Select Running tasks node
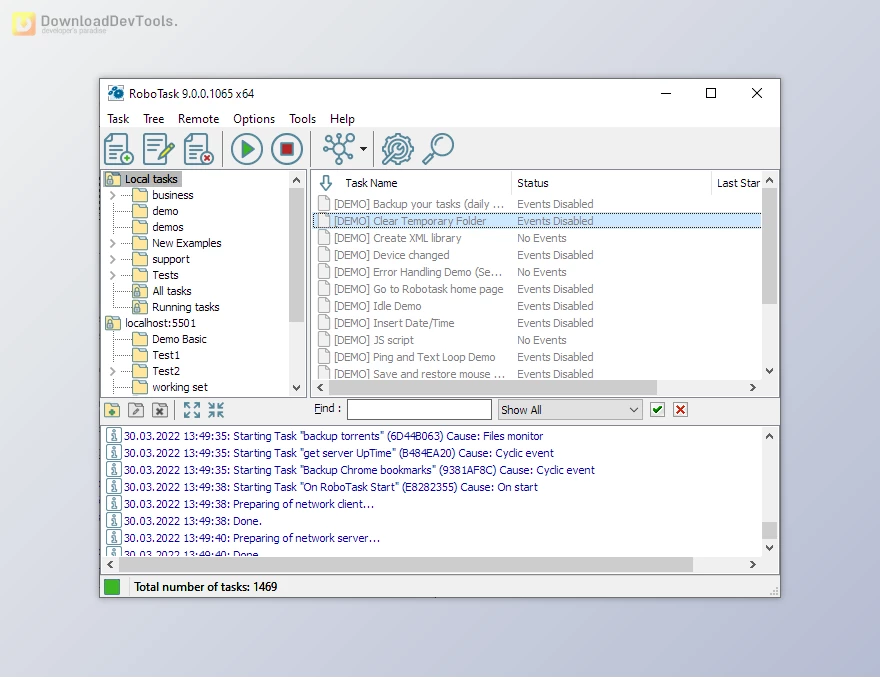This screenshot has height=677, width=880. [185, 307]
